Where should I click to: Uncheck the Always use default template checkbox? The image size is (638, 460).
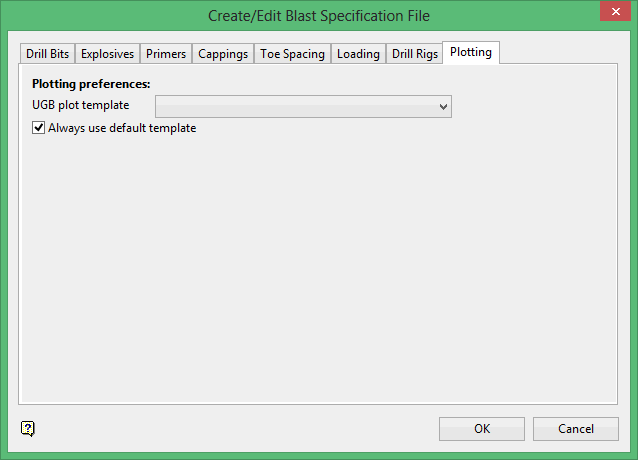(39, 128)
